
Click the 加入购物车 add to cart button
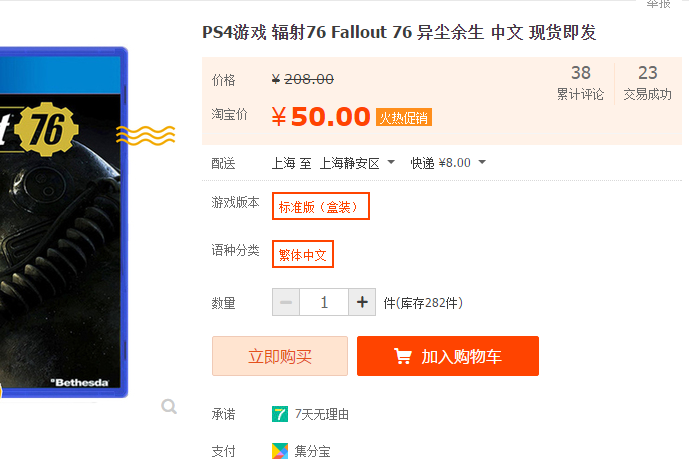[x=448, y=356]
